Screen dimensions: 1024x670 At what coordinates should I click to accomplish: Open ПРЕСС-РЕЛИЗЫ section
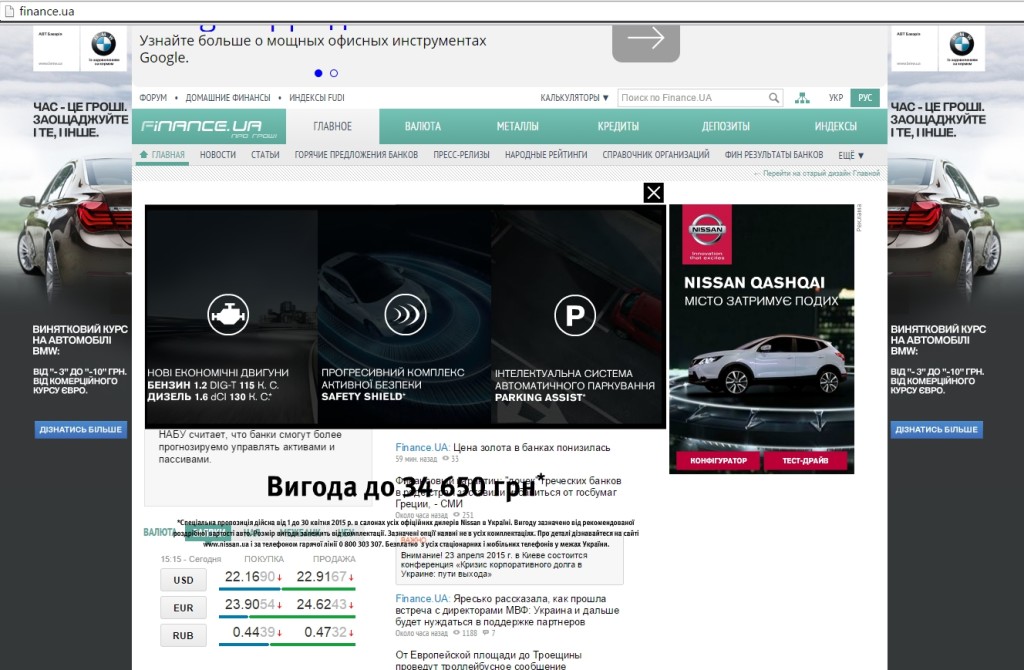(x=461, y=155)
